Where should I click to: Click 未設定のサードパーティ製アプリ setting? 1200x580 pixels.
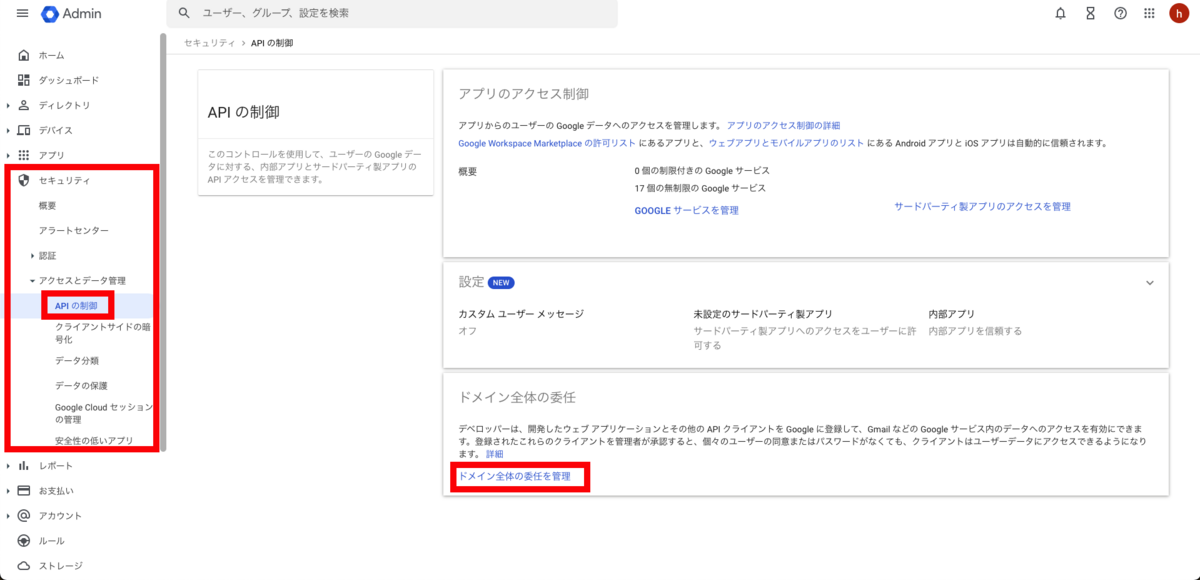[763, 314]
